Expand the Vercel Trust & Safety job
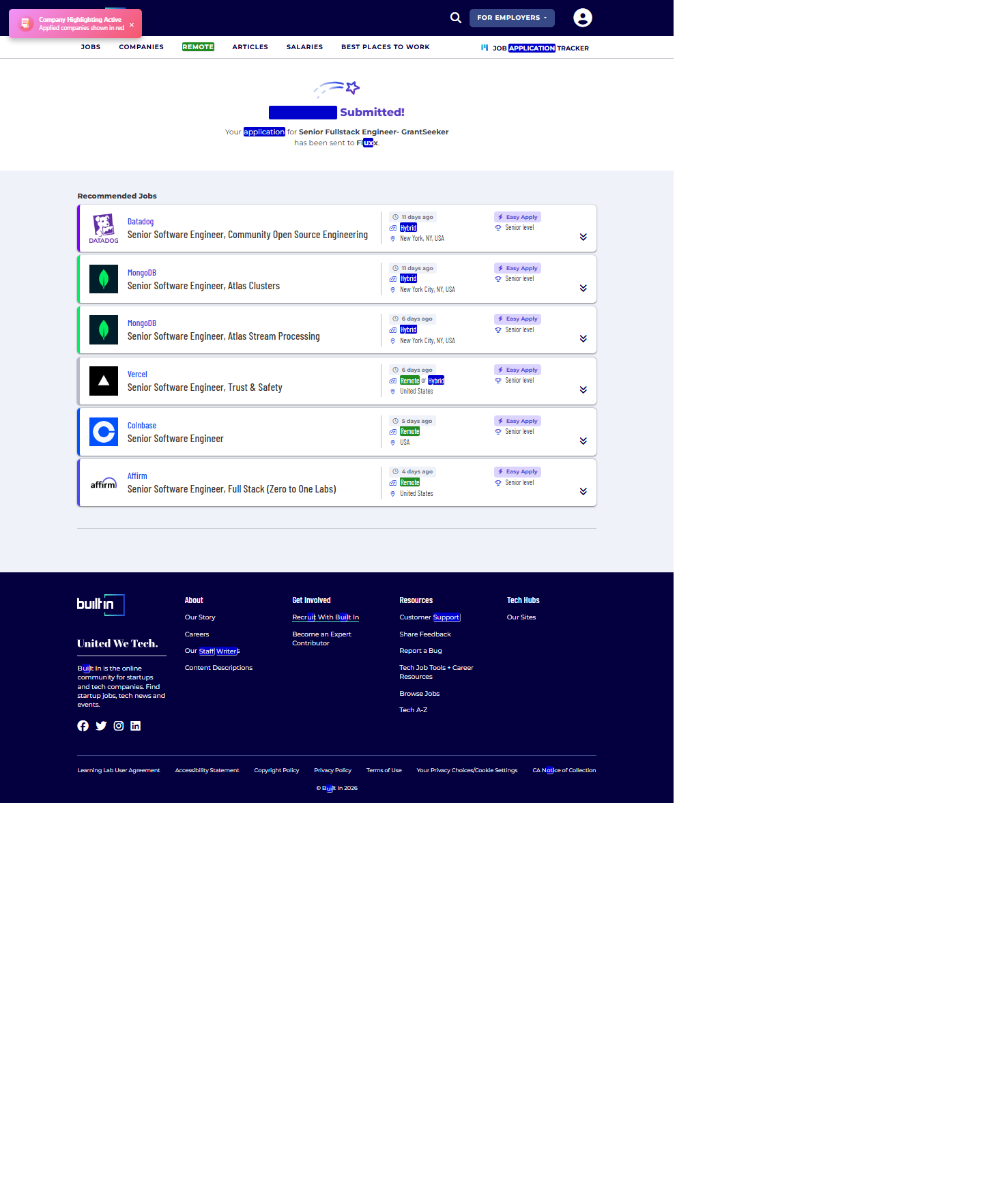The image size is (995, 1204). (x=583, y=390)
